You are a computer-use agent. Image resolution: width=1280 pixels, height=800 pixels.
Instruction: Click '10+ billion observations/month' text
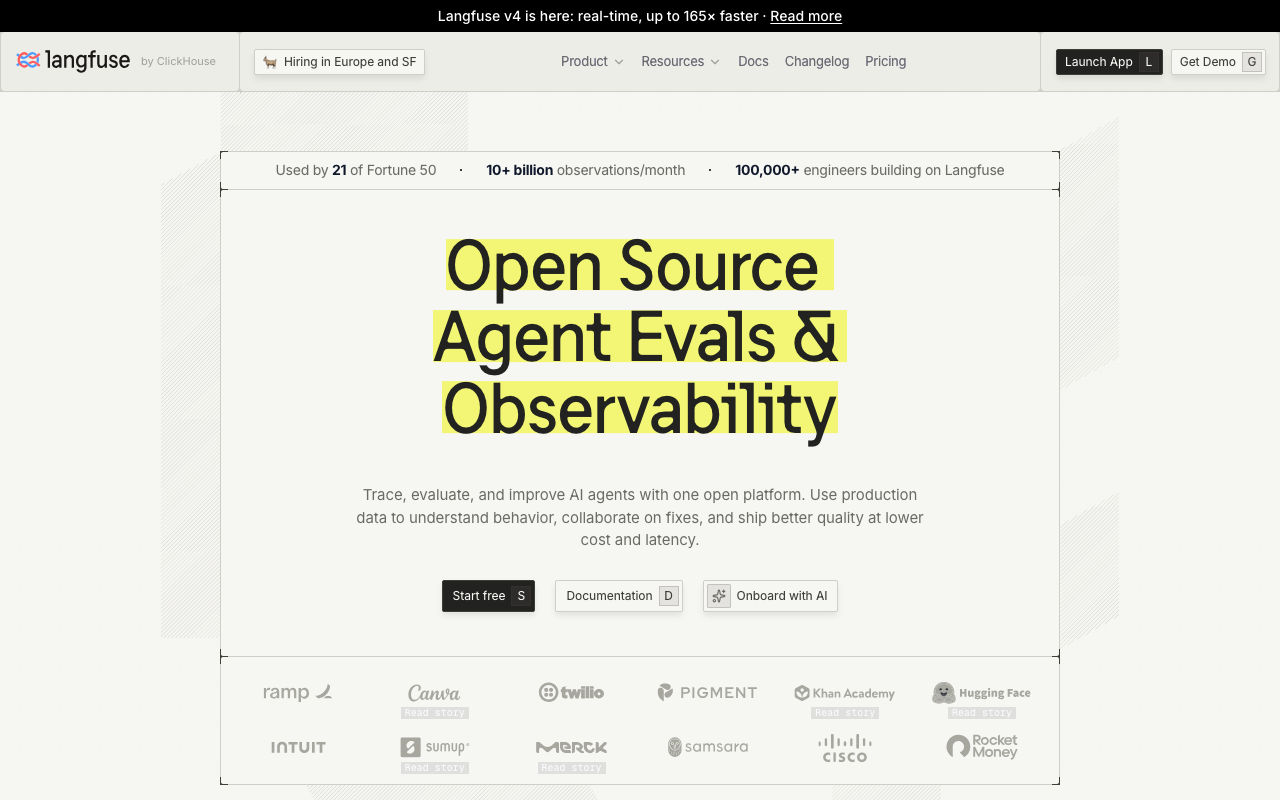[586, 170]
